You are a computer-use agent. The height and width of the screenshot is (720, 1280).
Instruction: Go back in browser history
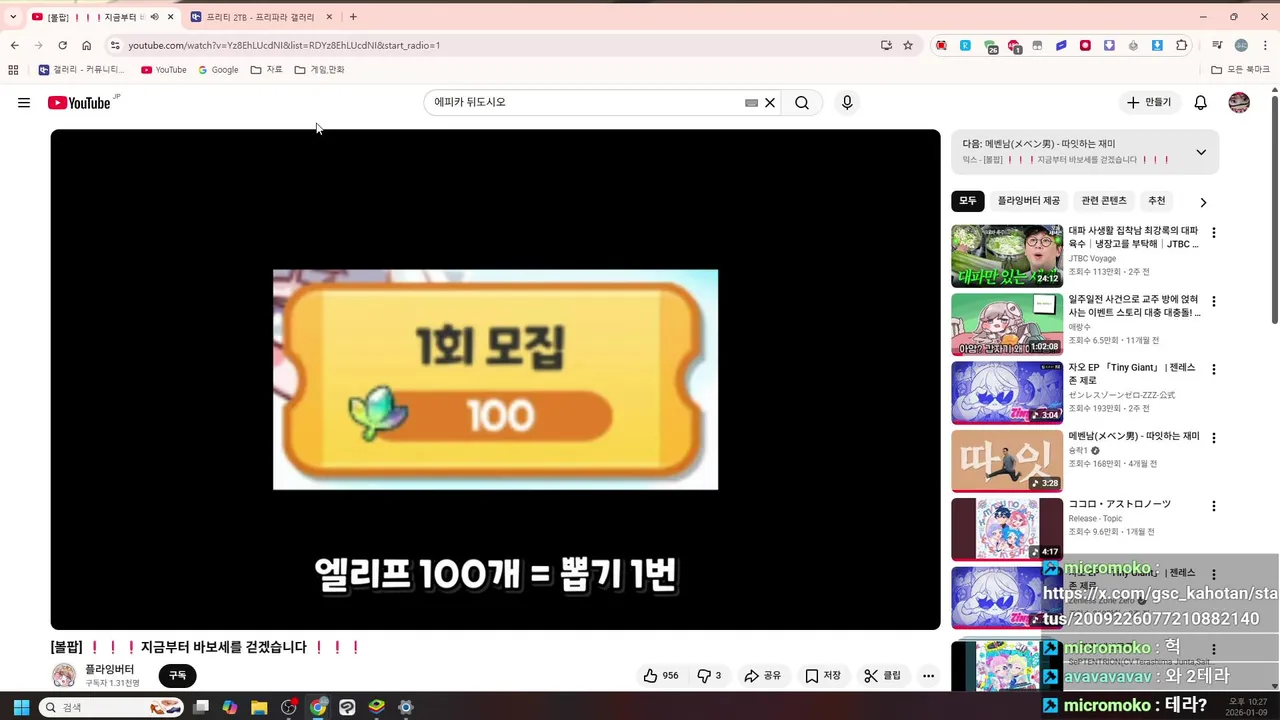click(x=14, y=45)
